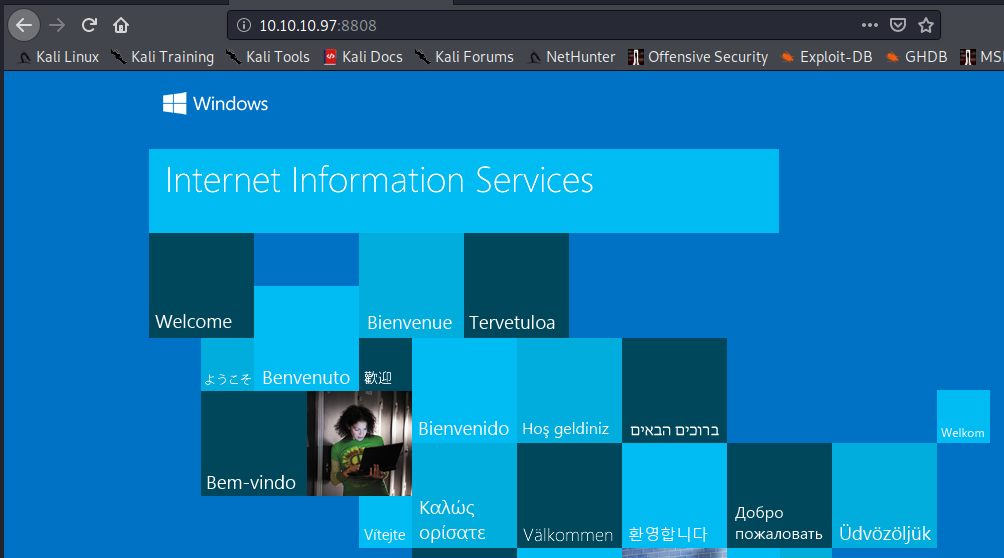
Task: Click the Welkom tile
Action: pyautogui.click(x=963, y=416)
